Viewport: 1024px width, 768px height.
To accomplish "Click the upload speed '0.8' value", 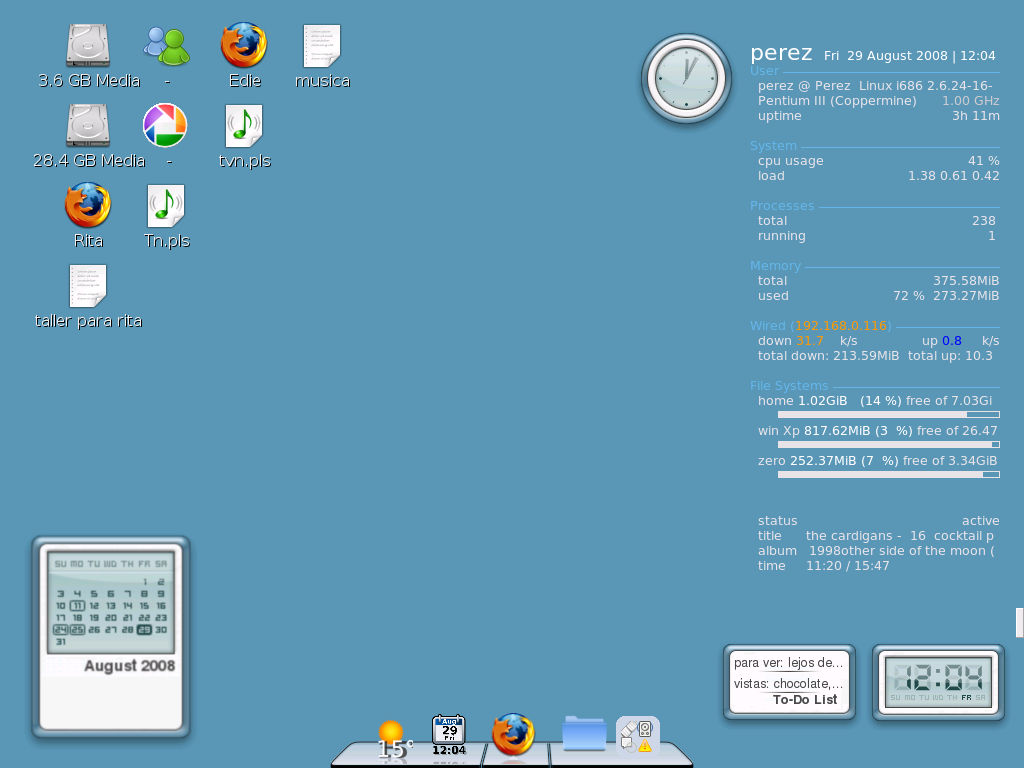I will pos(952,341).
